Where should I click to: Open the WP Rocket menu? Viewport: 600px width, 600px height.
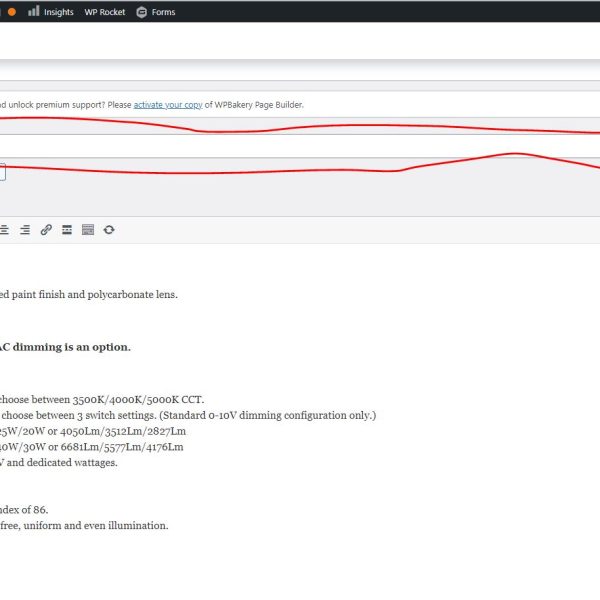(105, 12)
